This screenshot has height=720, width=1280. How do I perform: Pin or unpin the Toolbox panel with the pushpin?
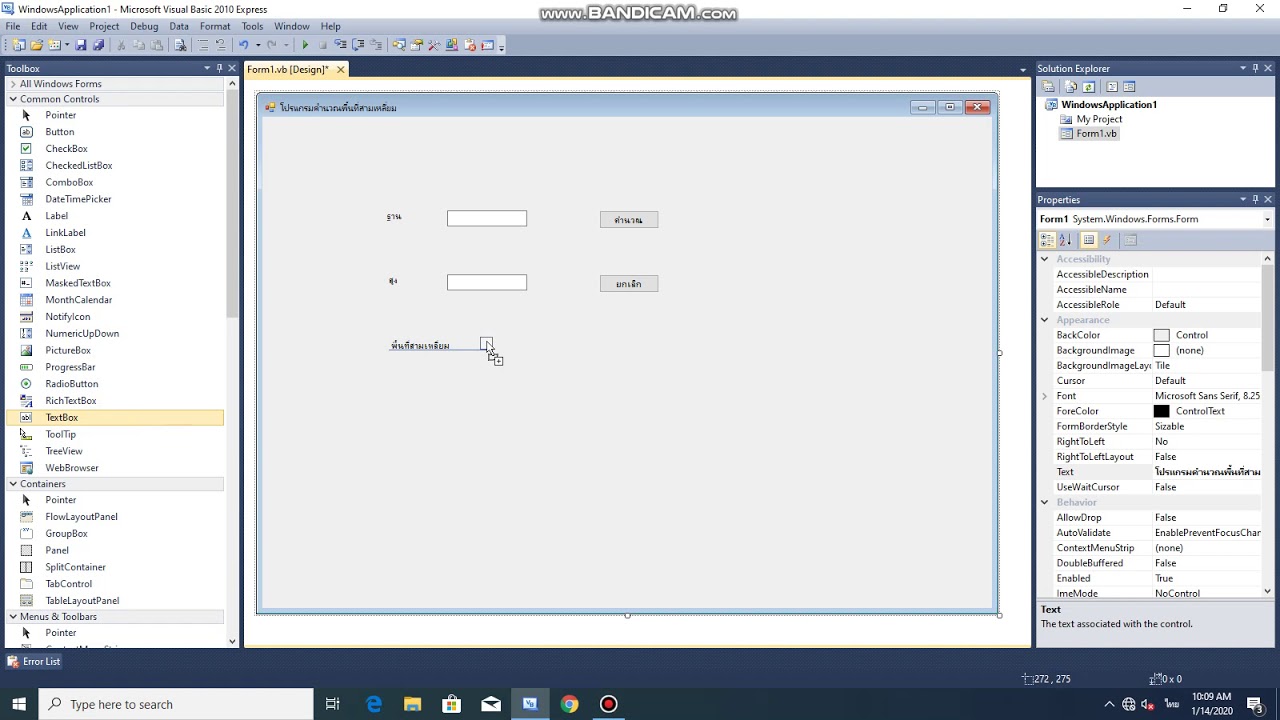220,68
